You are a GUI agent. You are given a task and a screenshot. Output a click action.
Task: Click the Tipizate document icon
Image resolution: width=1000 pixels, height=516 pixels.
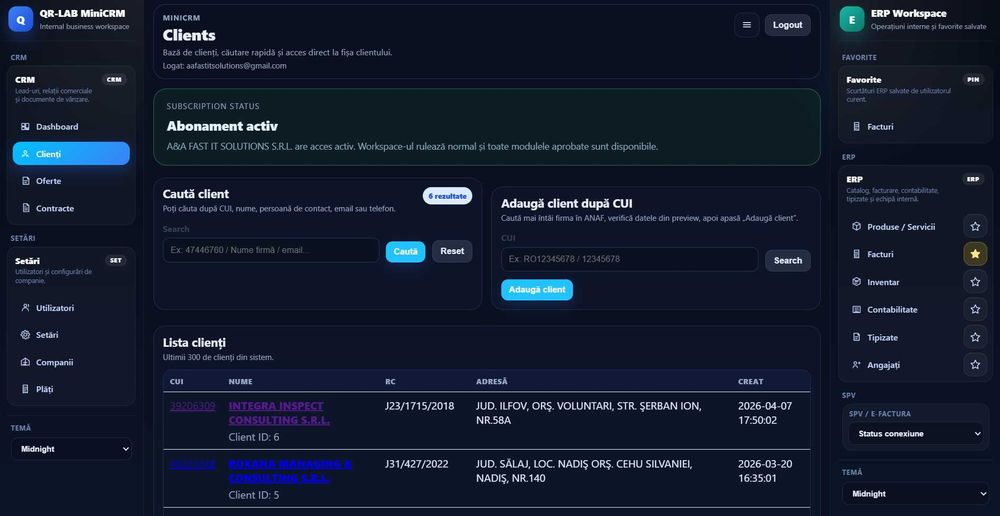click(x=857, y=337)
